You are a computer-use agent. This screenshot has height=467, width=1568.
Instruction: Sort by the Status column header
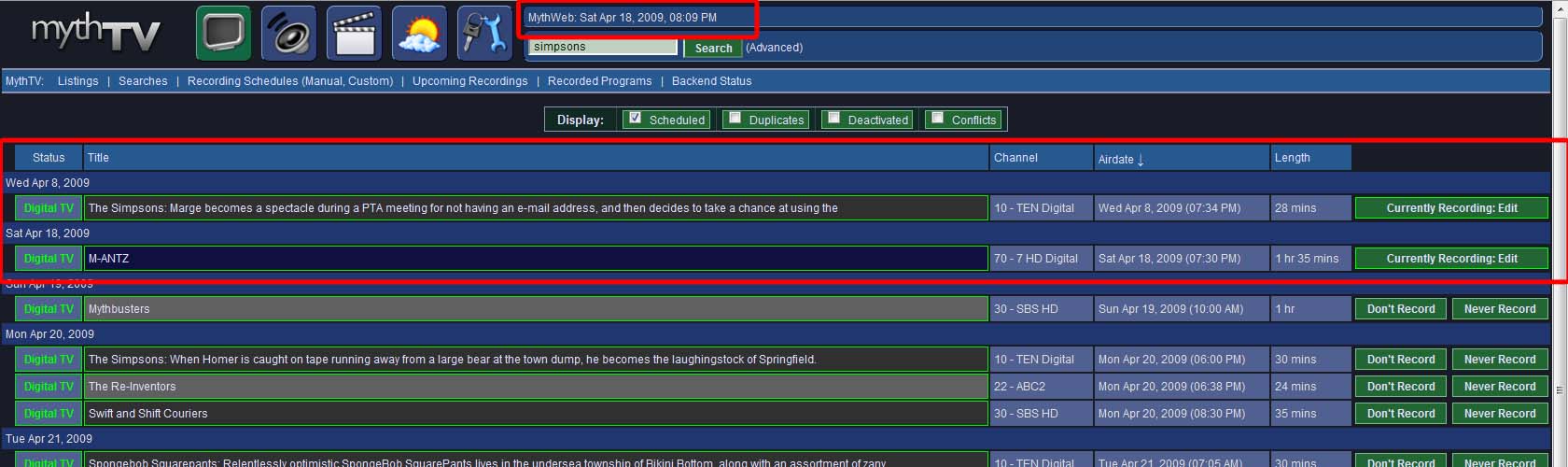click(49, 158)
